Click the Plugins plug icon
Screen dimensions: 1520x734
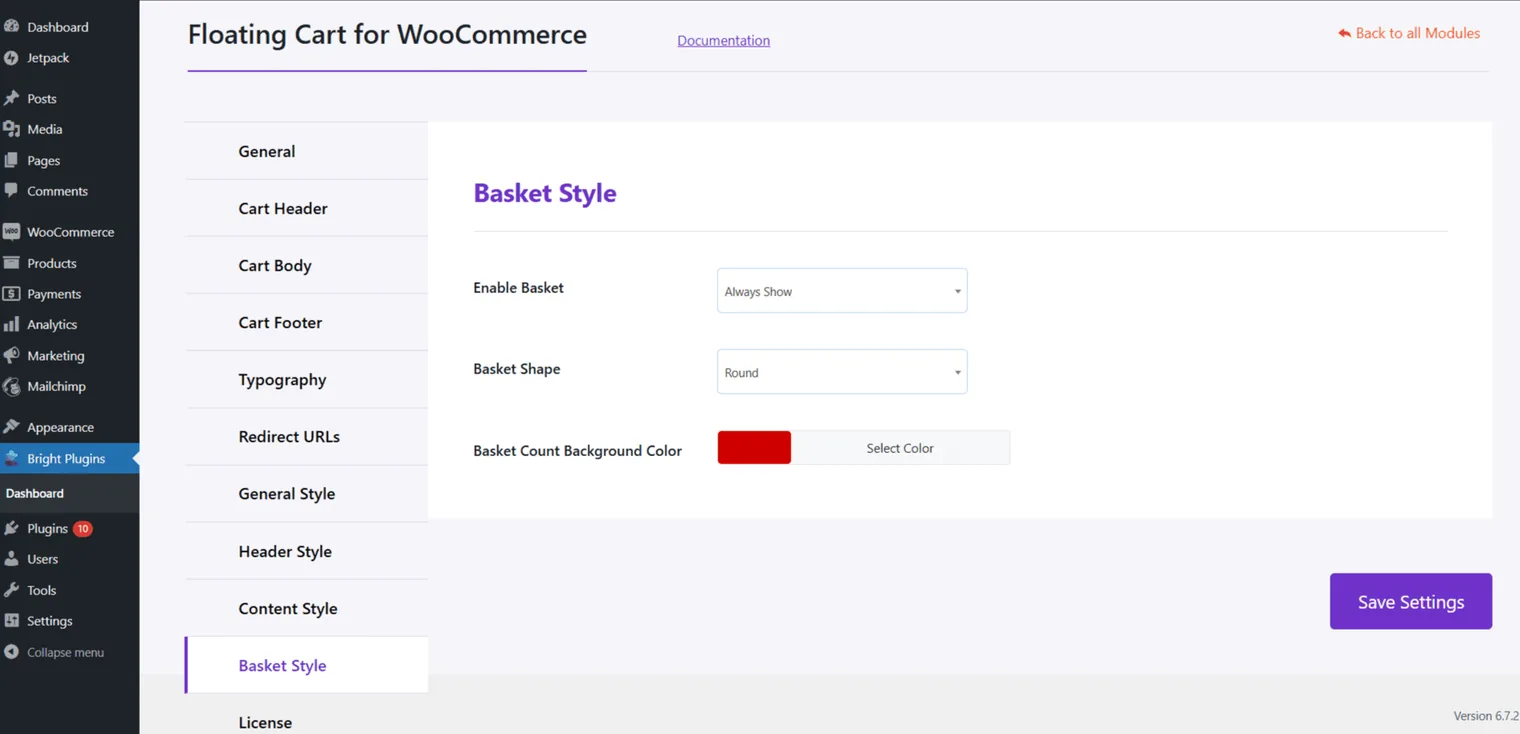[12, 529]
